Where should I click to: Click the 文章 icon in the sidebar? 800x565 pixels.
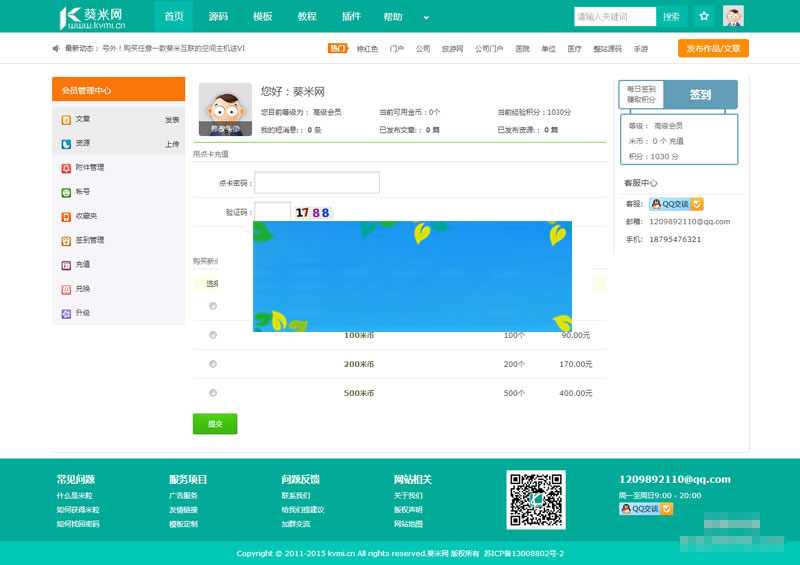66,119
